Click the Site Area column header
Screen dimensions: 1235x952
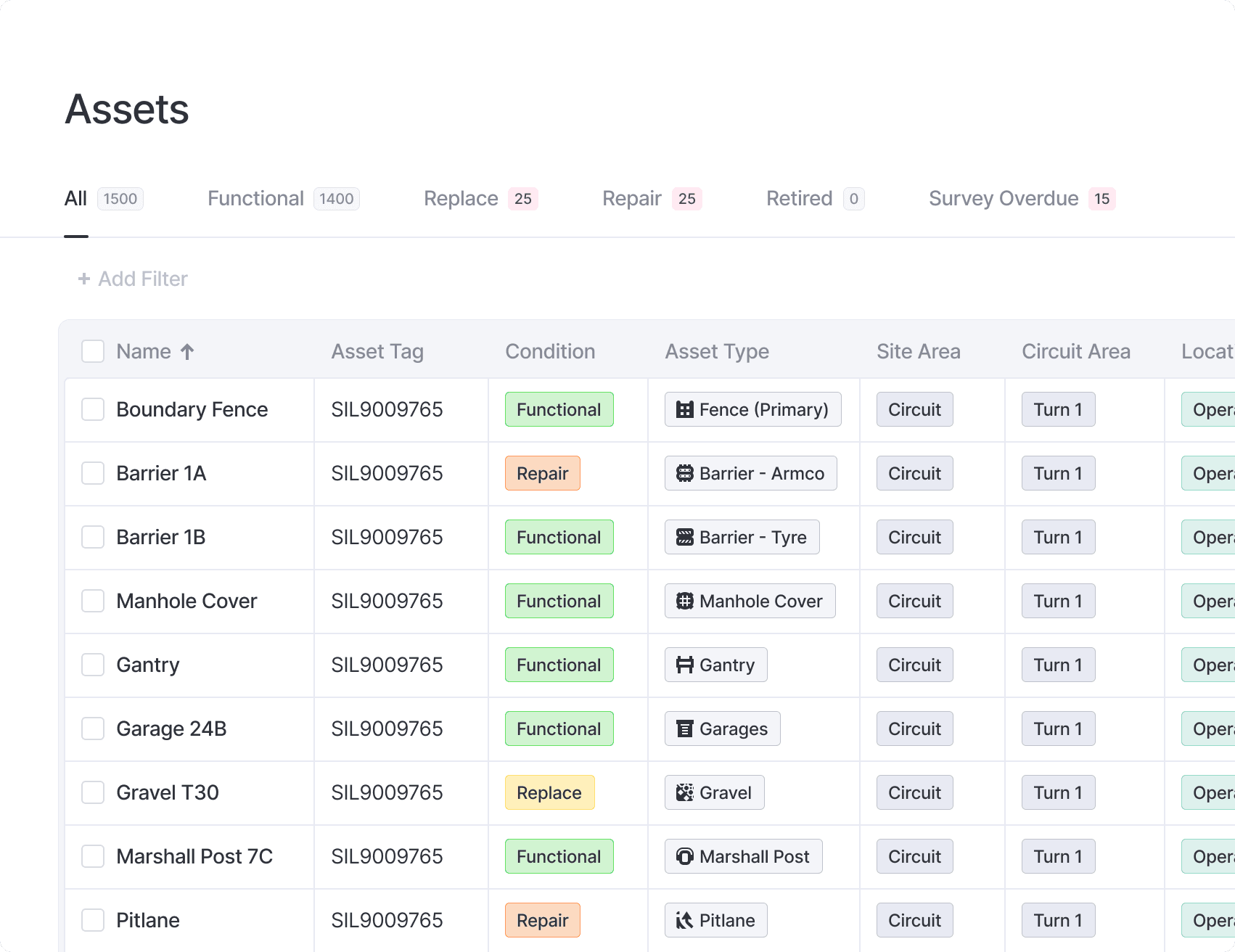coord(919,352)
